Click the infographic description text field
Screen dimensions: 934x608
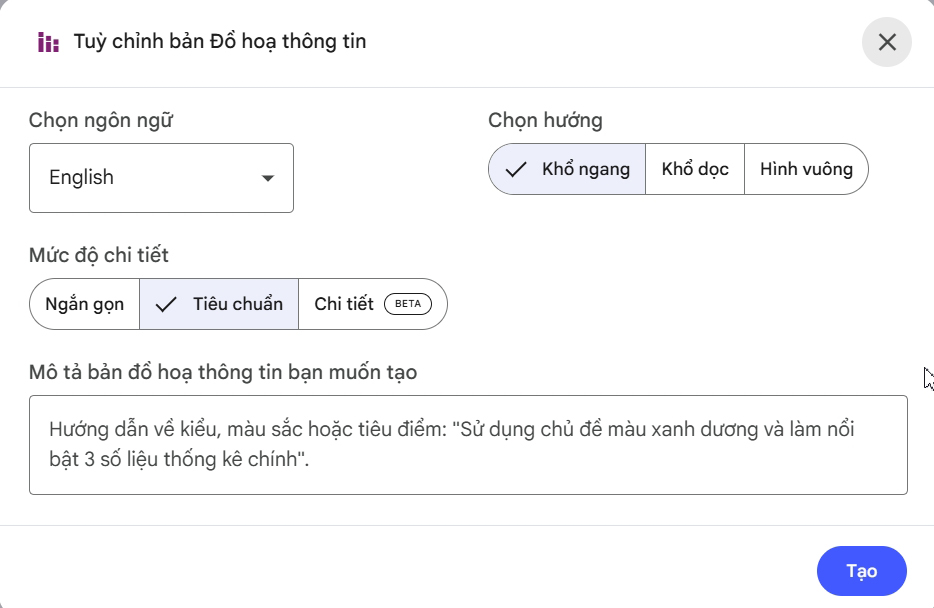[467, 445]
